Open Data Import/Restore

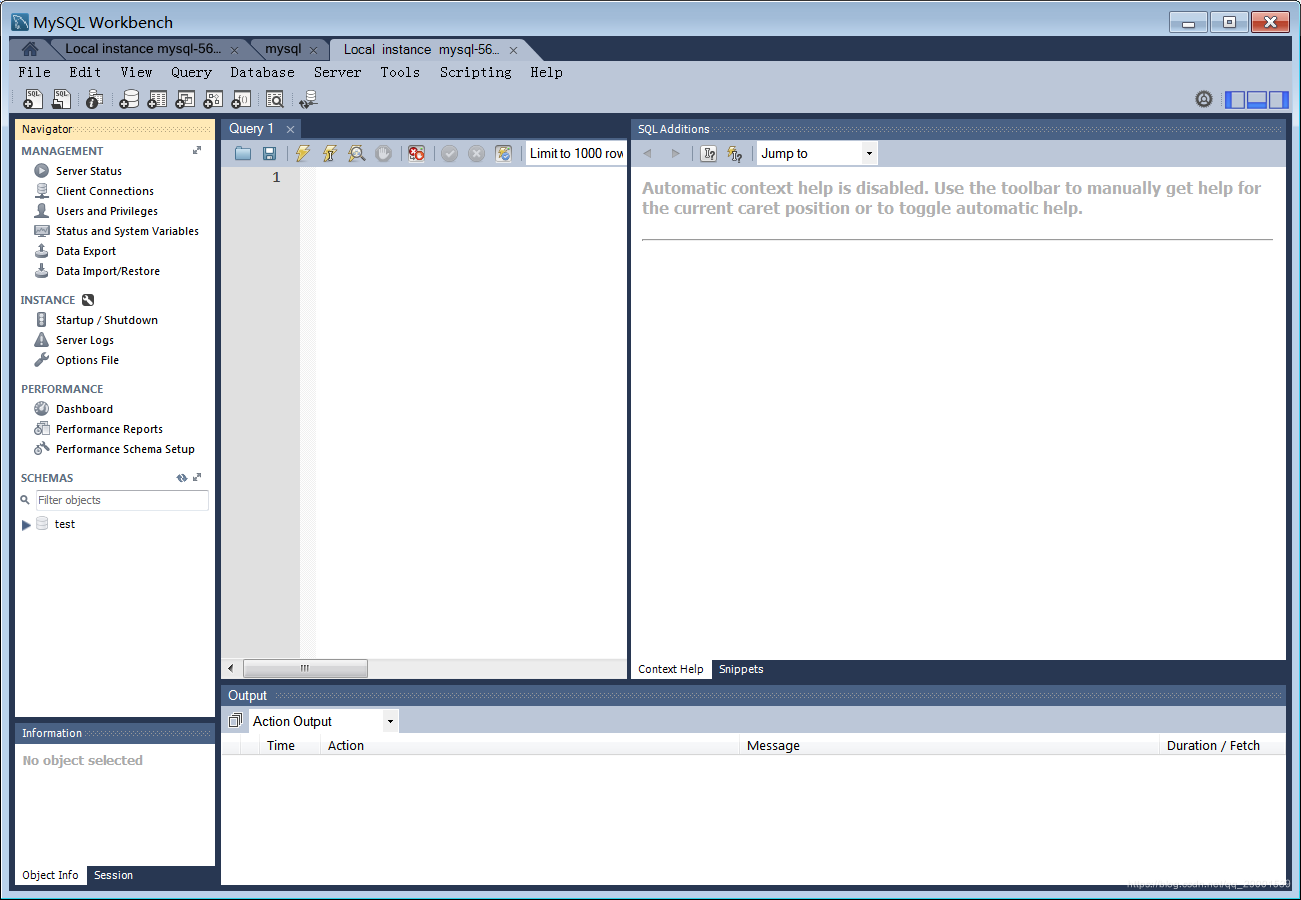(x=108, y=271)
